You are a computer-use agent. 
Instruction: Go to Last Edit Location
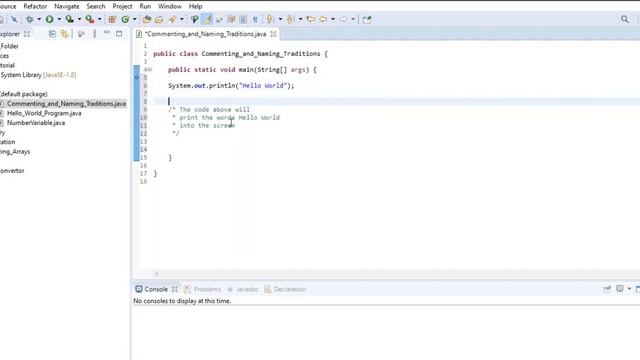tap(311, 19)
